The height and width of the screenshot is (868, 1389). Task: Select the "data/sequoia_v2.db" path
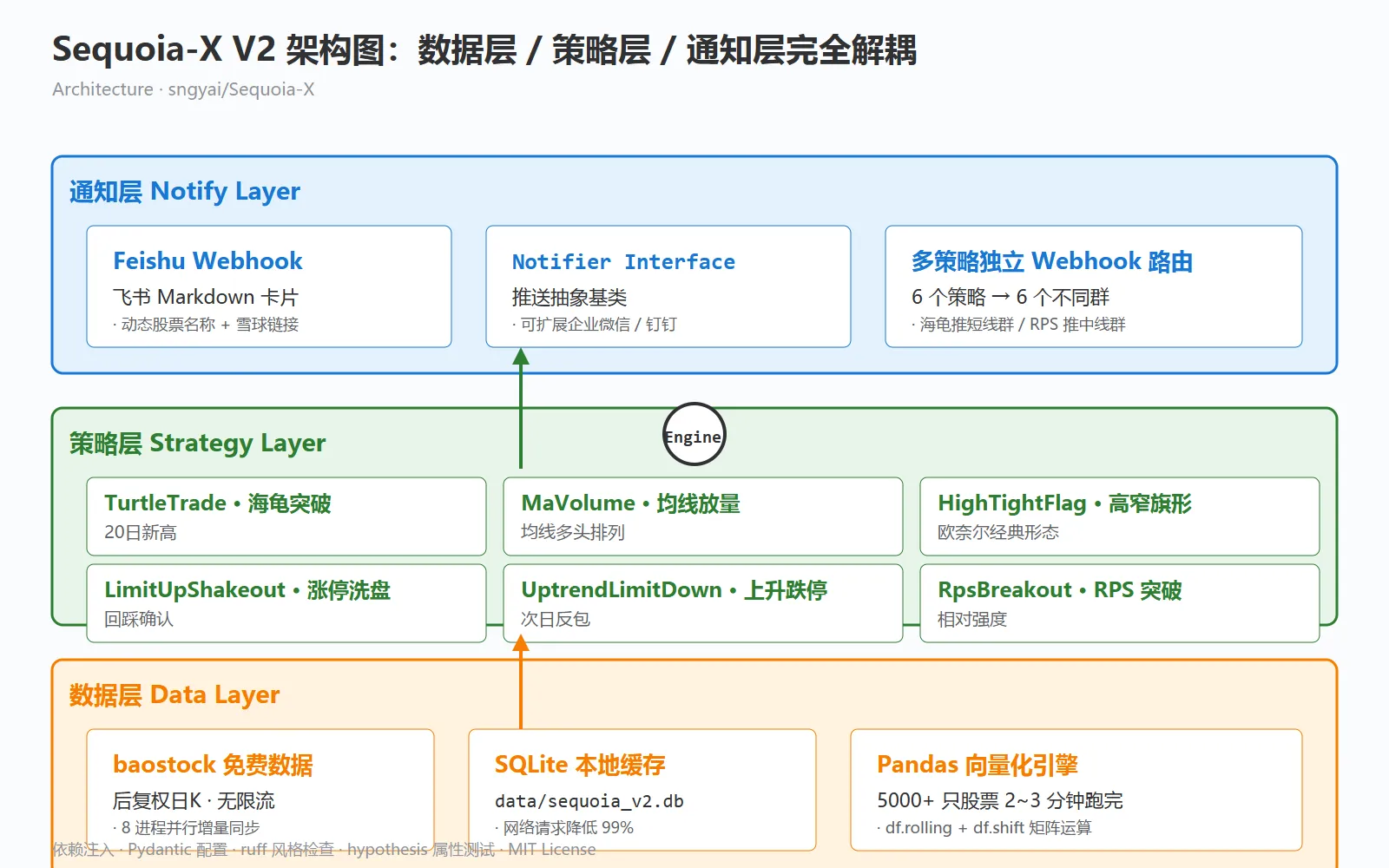(589, 800)
